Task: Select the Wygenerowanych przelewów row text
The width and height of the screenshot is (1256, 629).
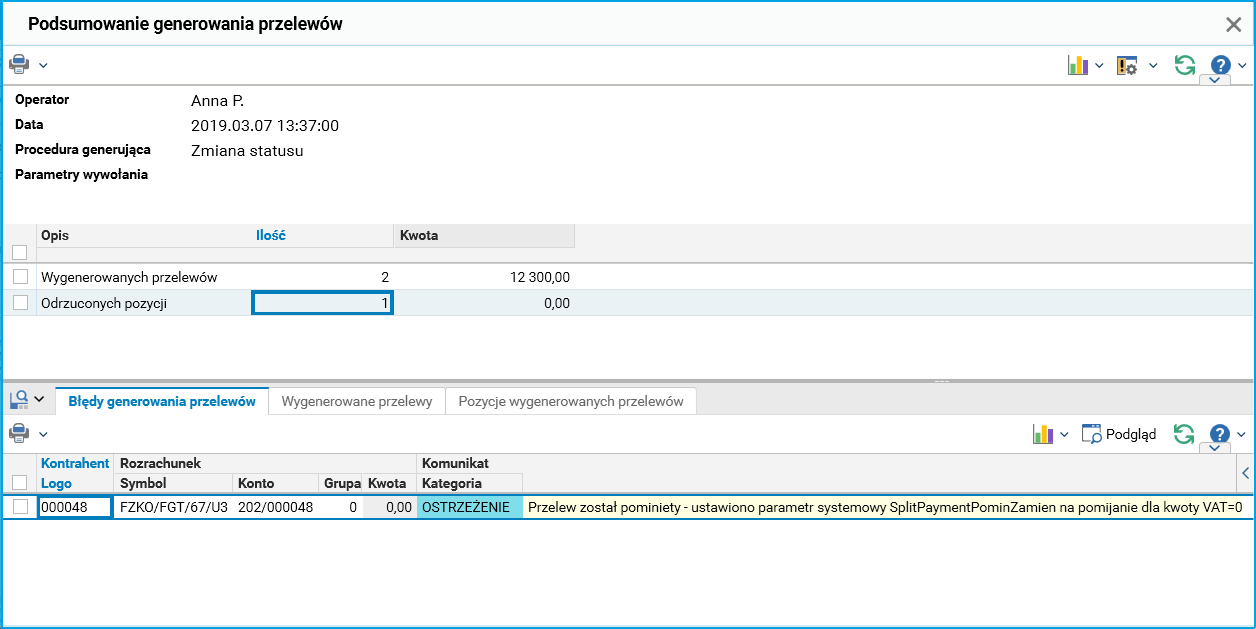Action: pyautogui.click(x=129, y=277)
